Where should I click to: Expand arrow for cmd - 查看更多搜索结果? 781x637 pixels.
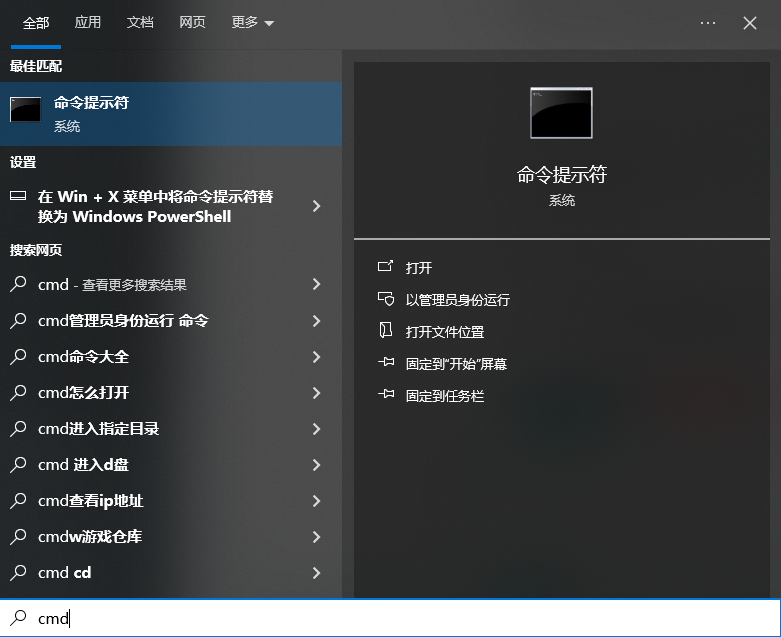[x=316, y=284]
